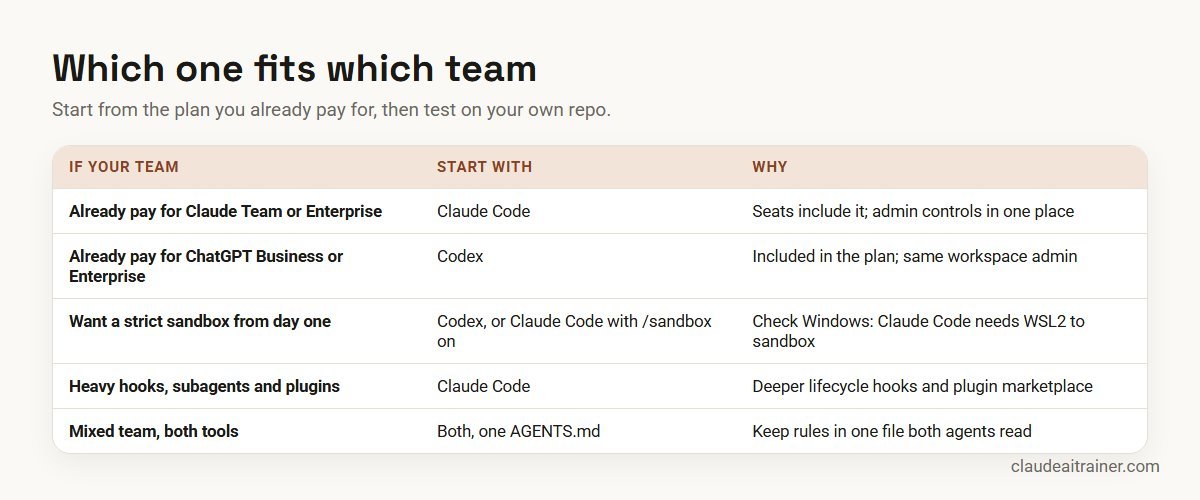Screen dimensions: 1200x500
Task: Select 'Claude Code' in the Claude Team row
Action: tap(483, 211)
